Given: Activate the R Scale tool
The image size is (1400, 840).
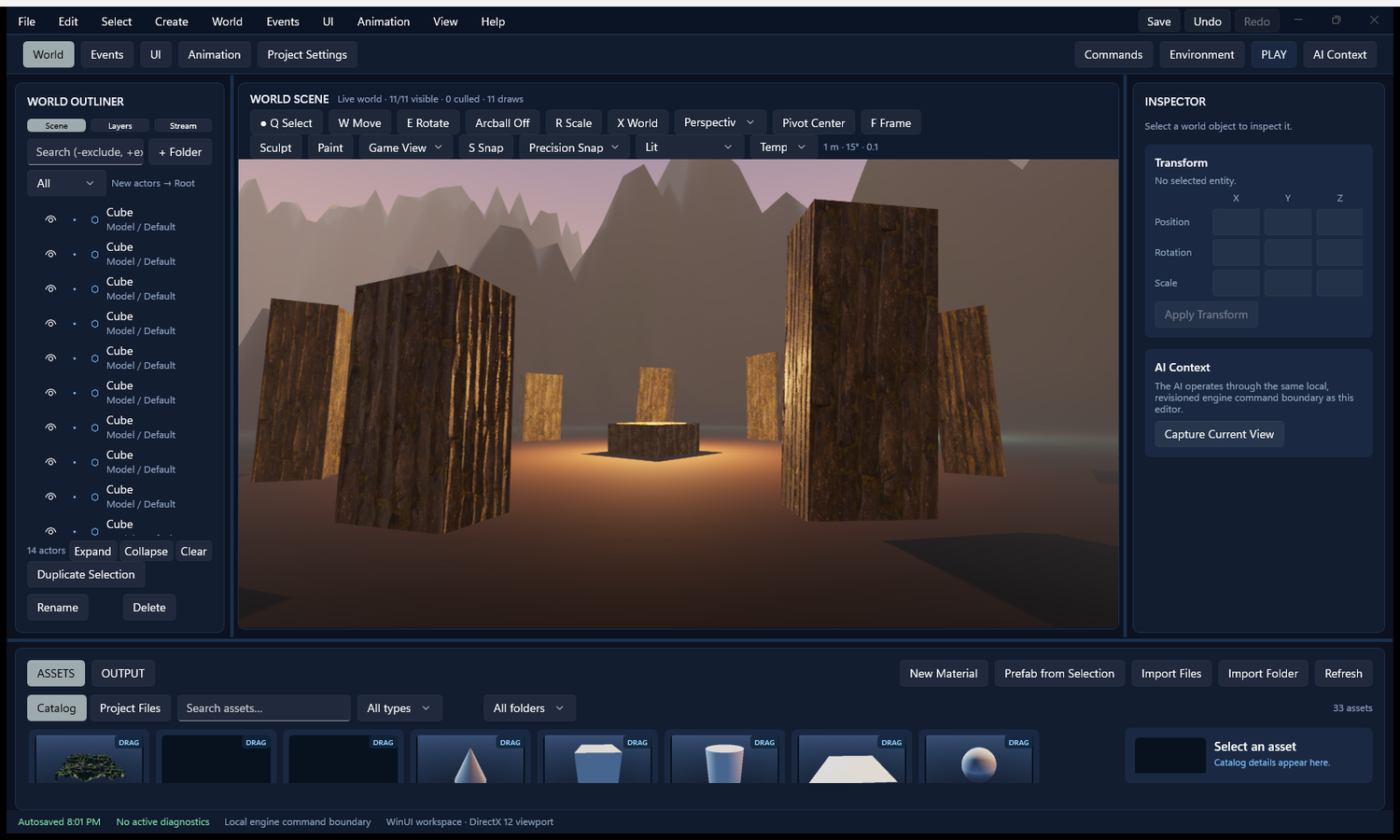Looking at the screenshot, I should point(573,123).
